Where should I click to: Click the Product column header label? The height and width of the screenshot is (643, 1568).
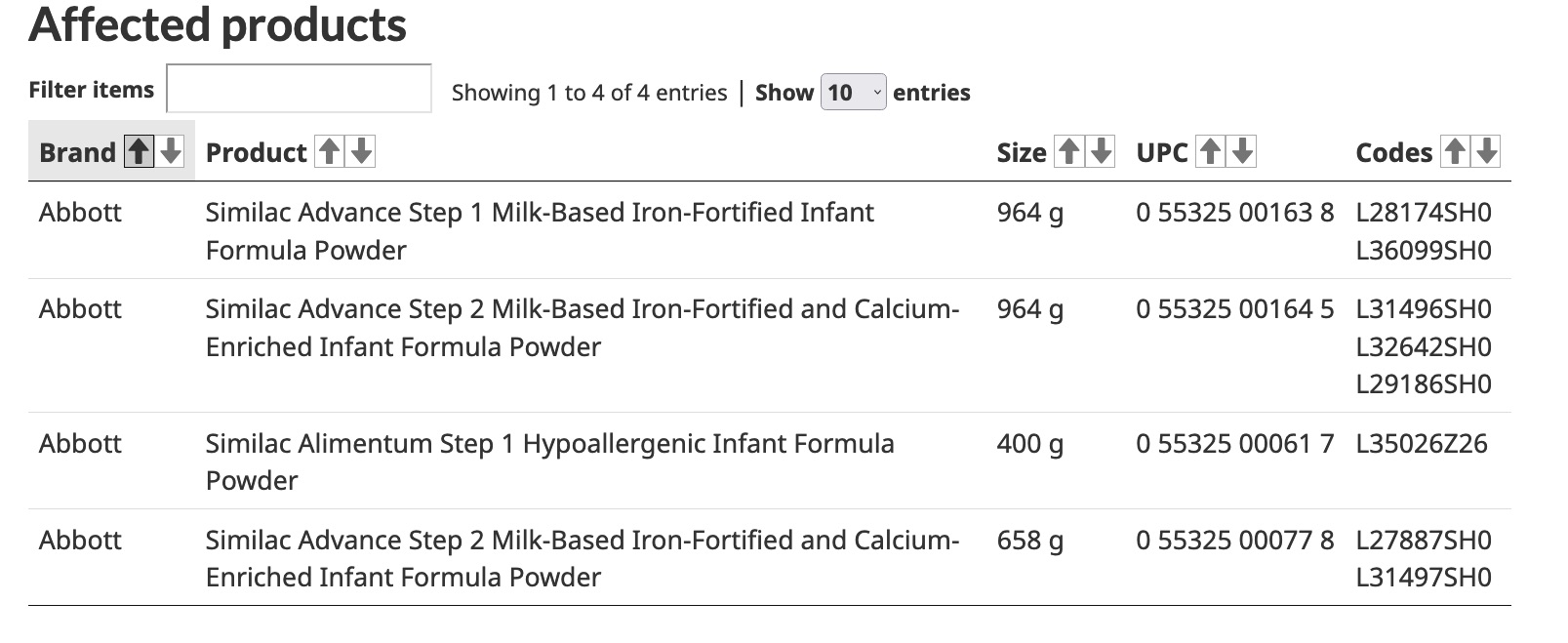pyautogui.click(x=257, y=152)
